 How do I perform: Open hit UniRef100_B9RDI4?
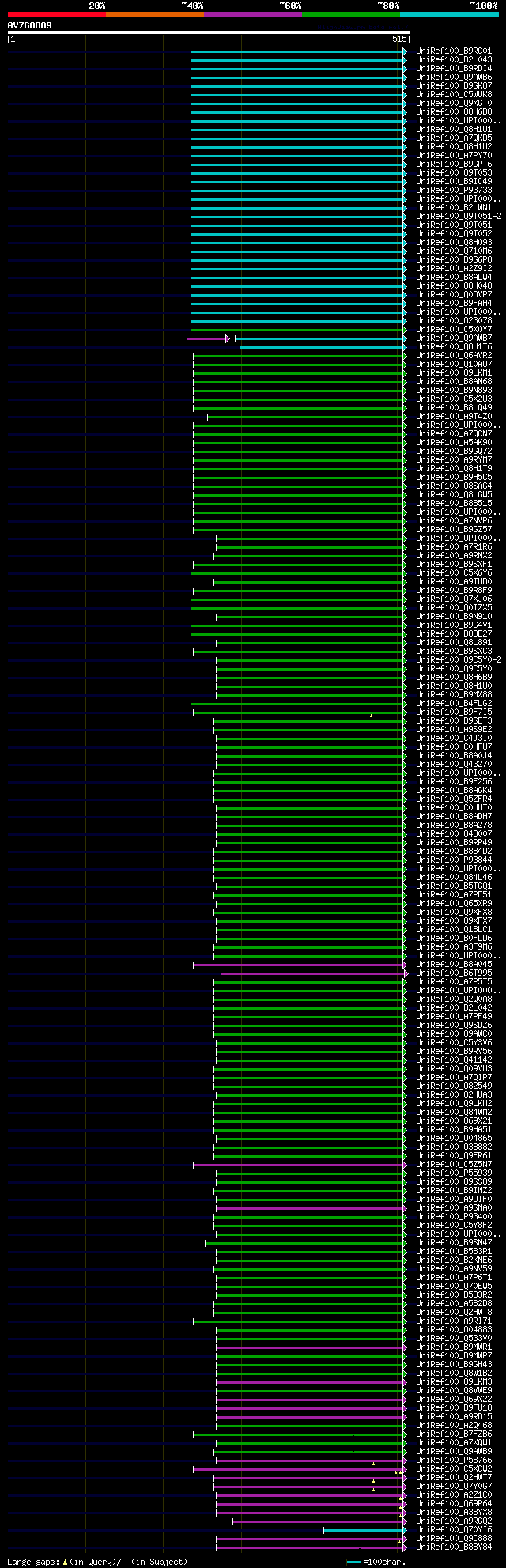click(x=454, y=69)
